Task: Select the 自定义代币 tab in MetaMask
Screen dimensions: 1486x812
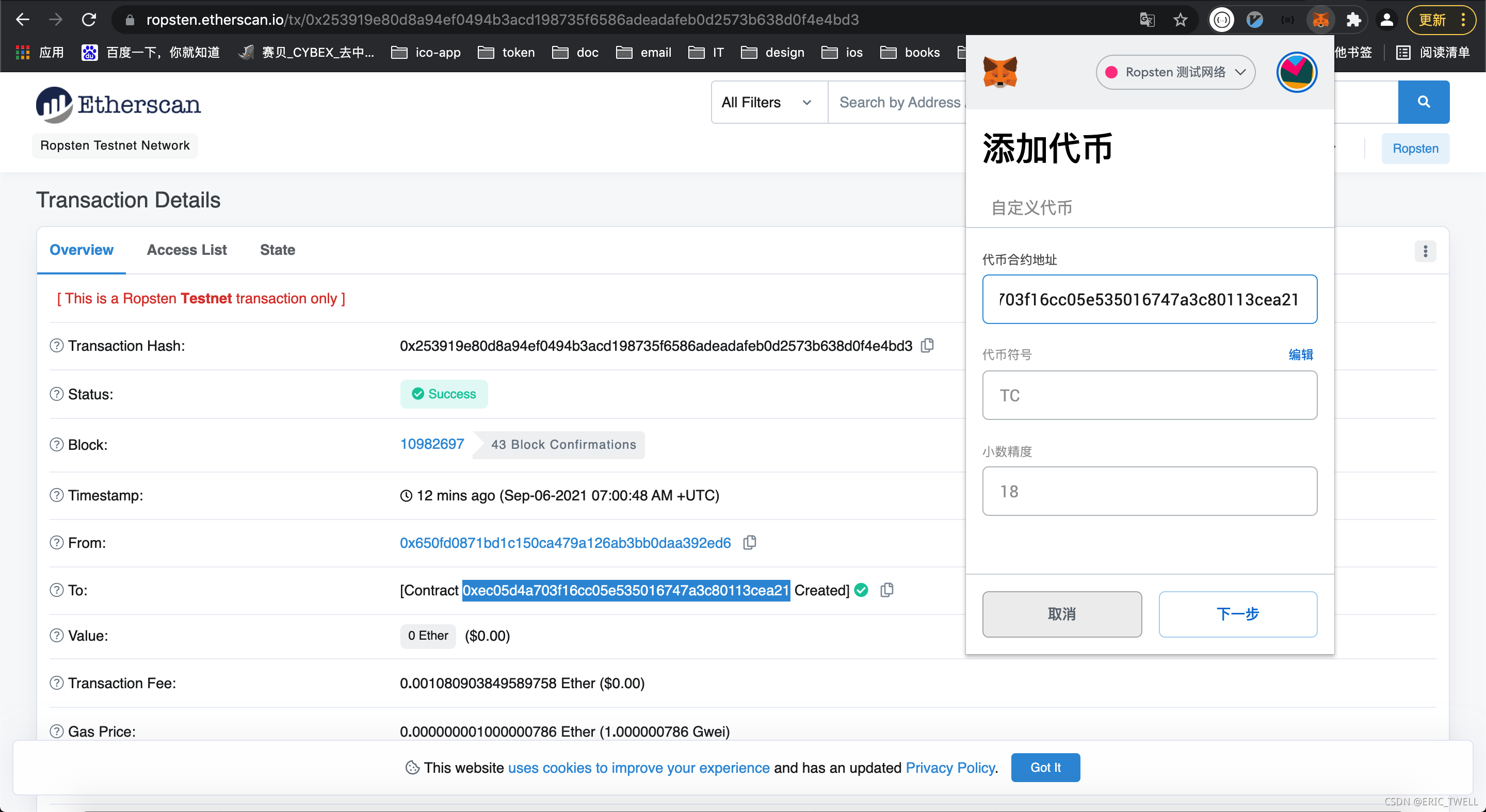Action: pyautogui.click(x=1031, y=207)
